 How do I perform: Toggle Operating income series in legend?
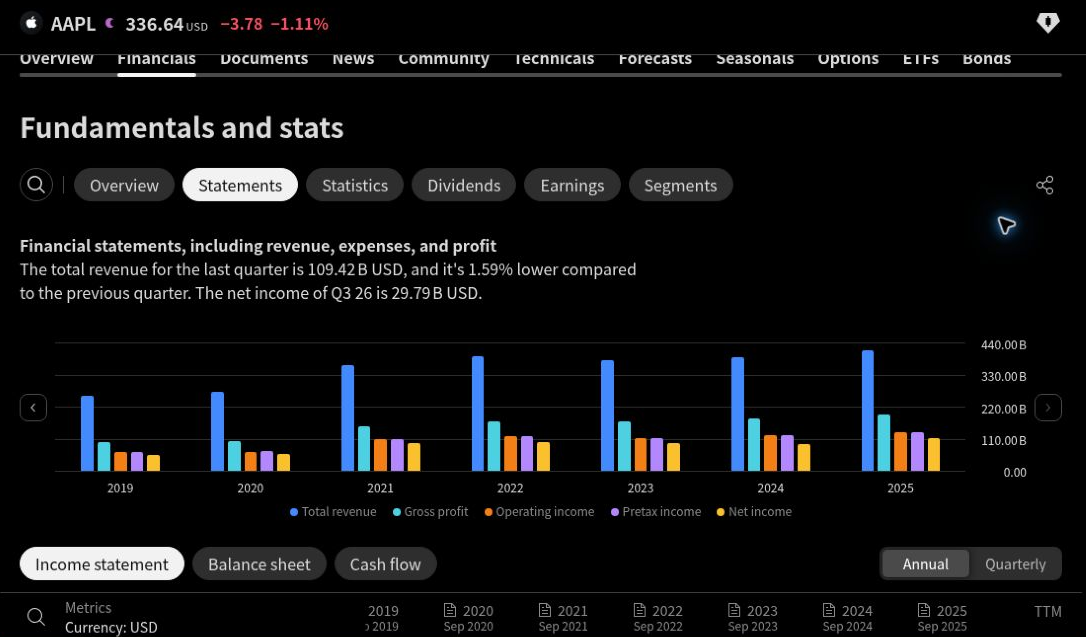tap(539, 512)
